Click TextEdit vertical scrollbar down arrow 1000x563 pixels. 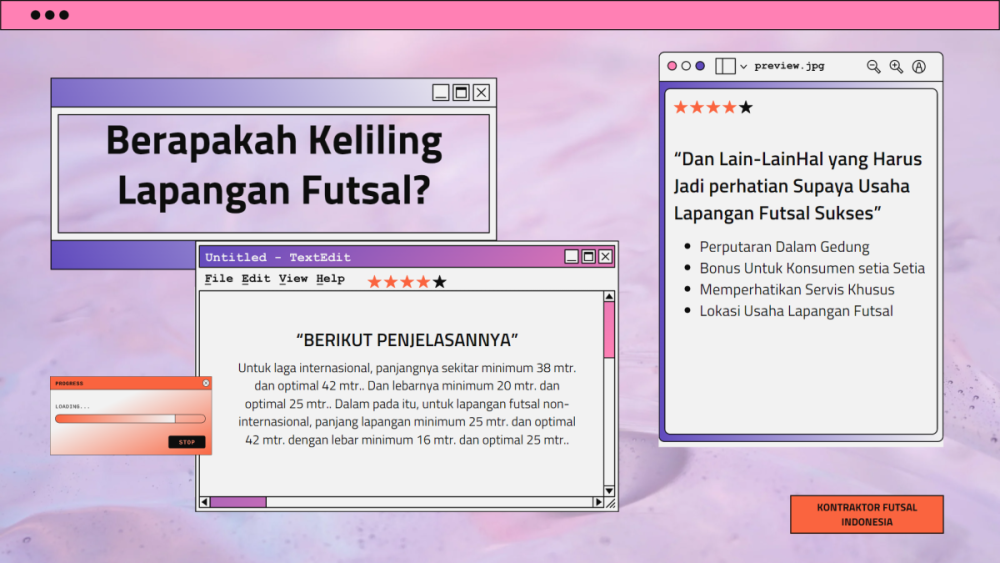click(x=609, y=491)
